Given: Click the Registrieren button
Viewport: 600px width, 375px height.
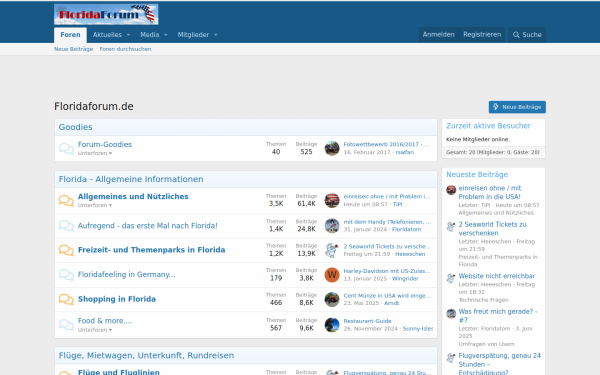Looking at the screenshot, I should [x=482, y=34].
